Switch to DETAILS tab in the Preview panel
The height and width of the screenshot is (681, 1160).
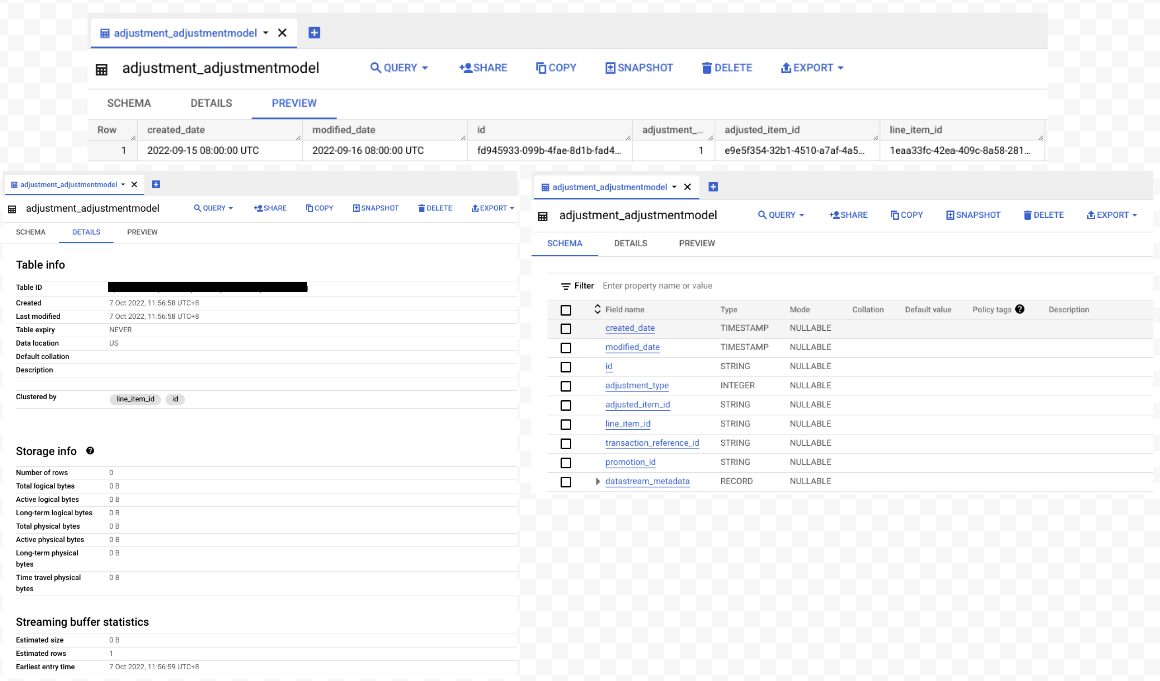click(x=211, y=103)
